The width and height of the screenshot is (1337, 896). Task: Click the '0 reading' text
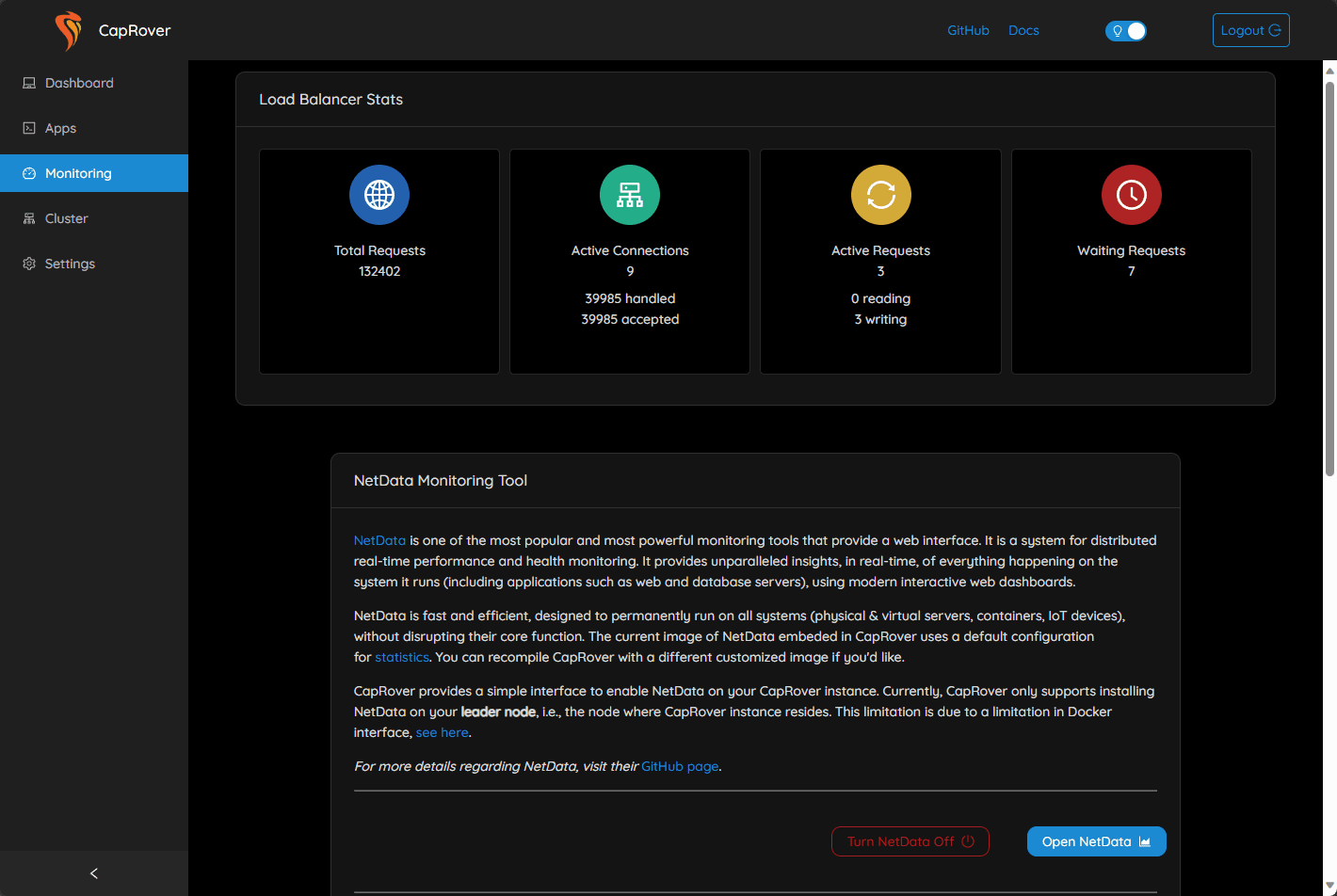(881, 298)
